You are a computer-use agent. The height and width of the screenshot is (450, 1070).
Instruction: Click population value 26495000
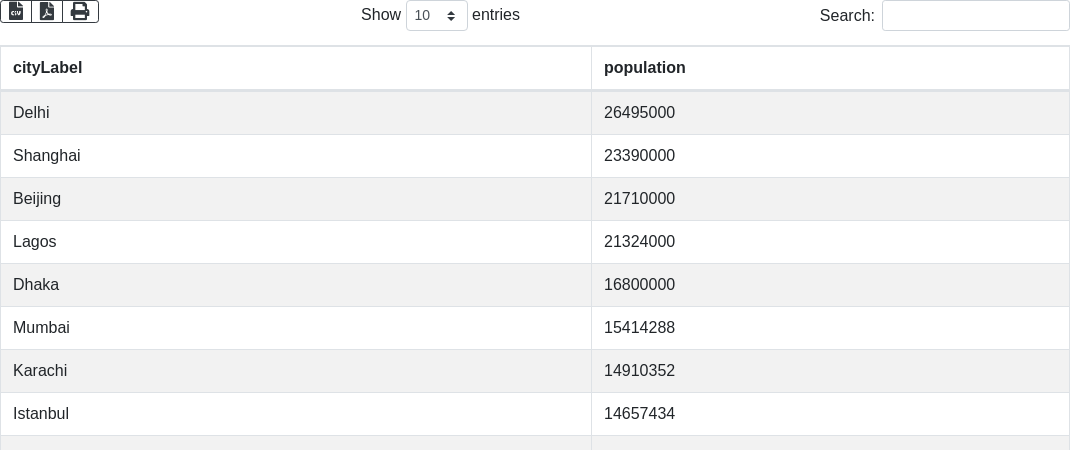tap(639, 113)
